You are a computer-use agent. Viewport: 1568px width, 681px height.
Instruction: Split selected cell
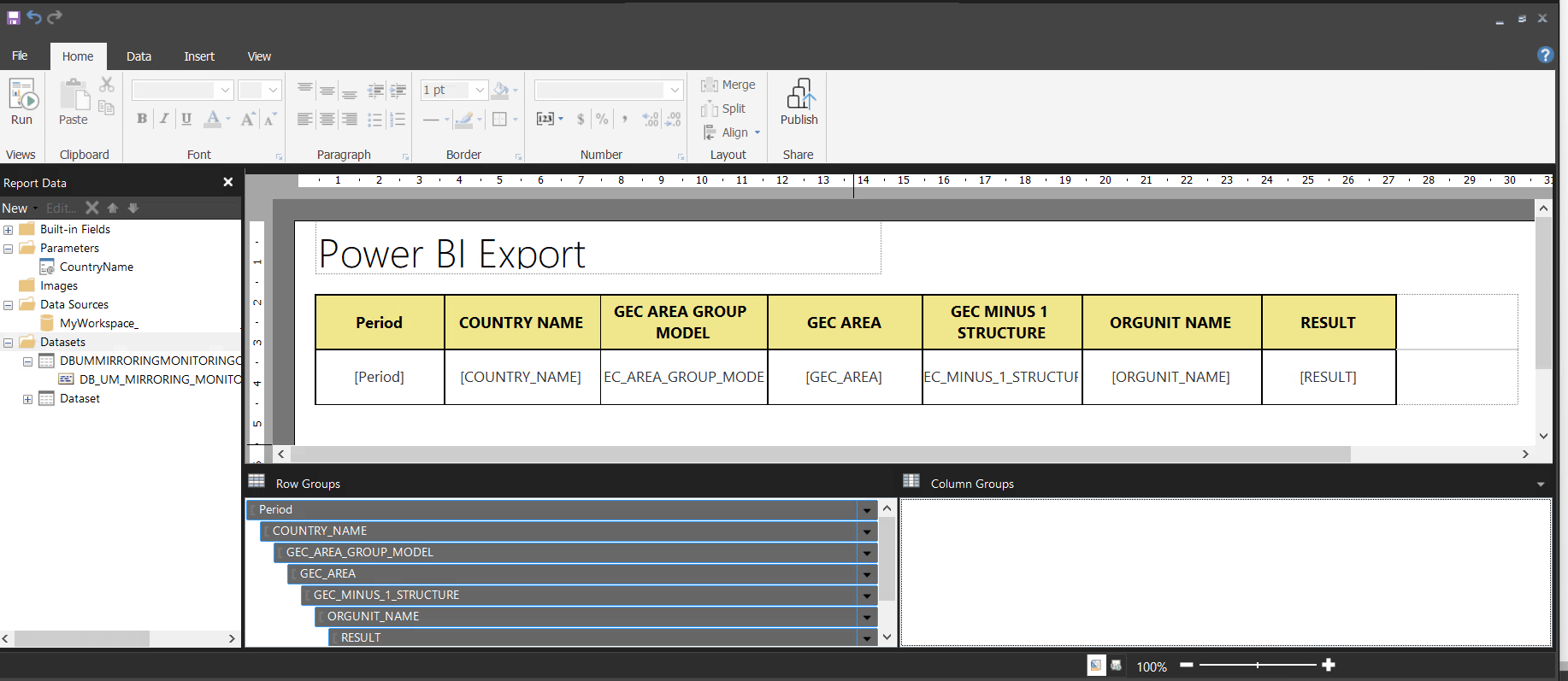point(723,109)
